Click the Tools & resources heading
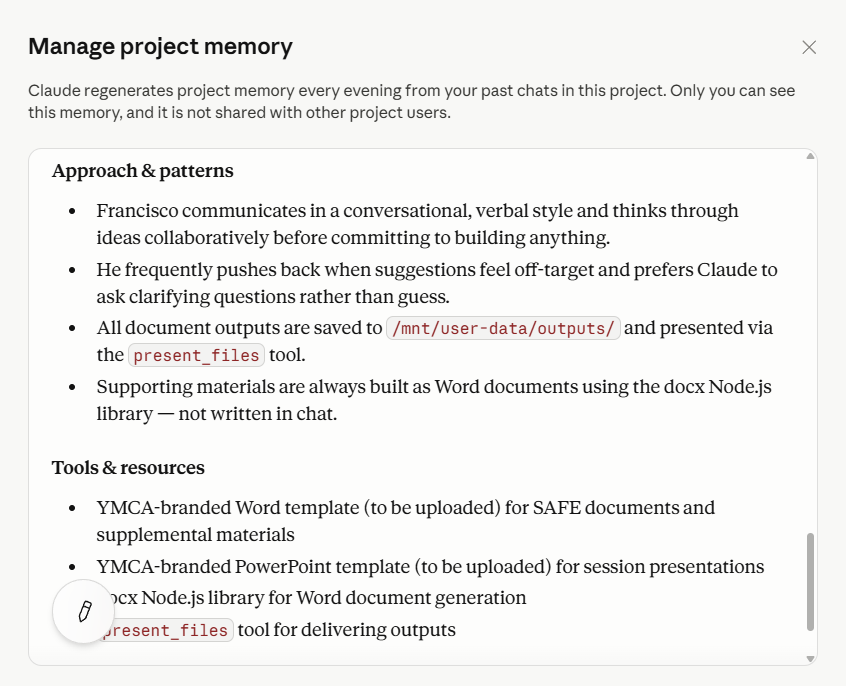Screen dimensions: 846x686 [128, 467]
